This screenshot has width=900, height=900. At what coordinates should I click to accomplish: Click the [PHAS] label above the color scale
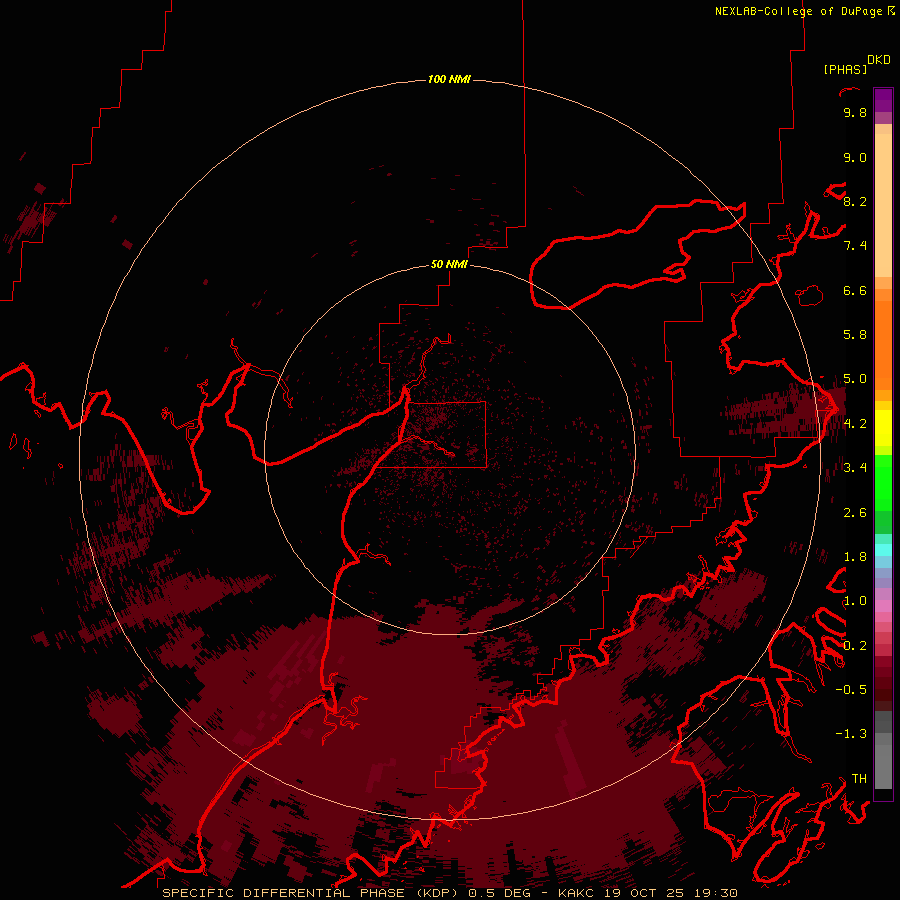coord(845,70)
